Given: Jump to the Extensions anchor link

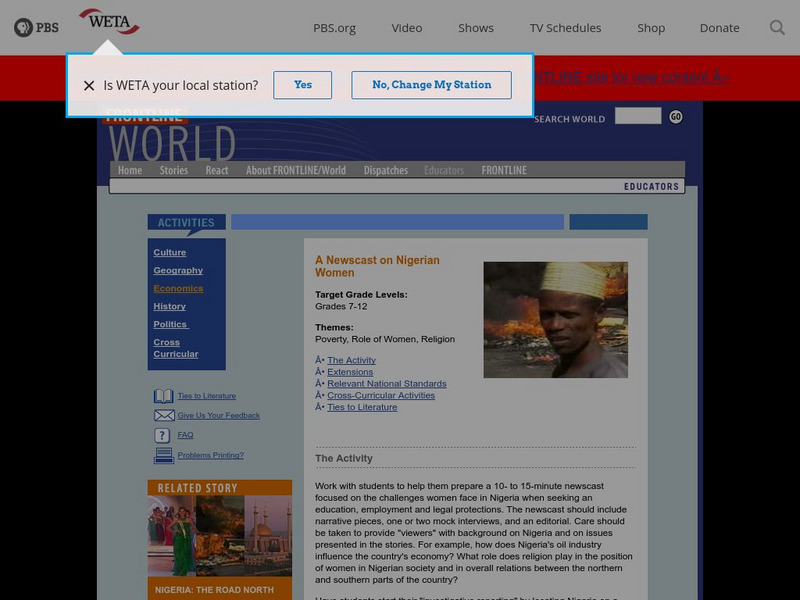Looking at the screenshot, I should click(x=350, y=372).
